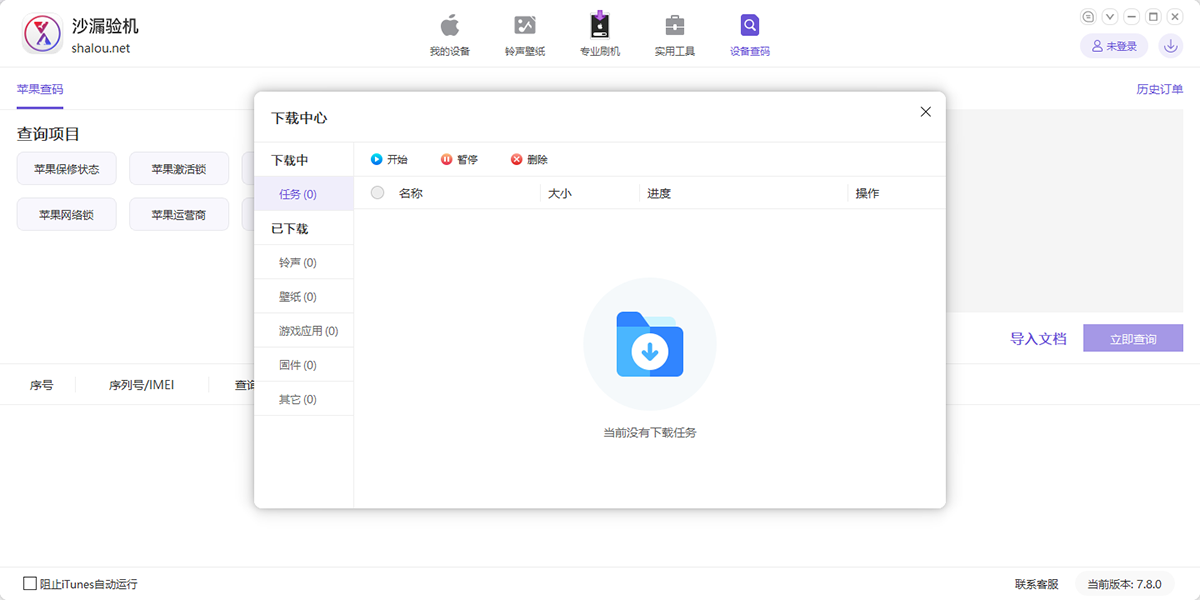Choose the 苹果网络锁 query option
The height and width of the screenshot is (600, 1200).
click(66, 214)
